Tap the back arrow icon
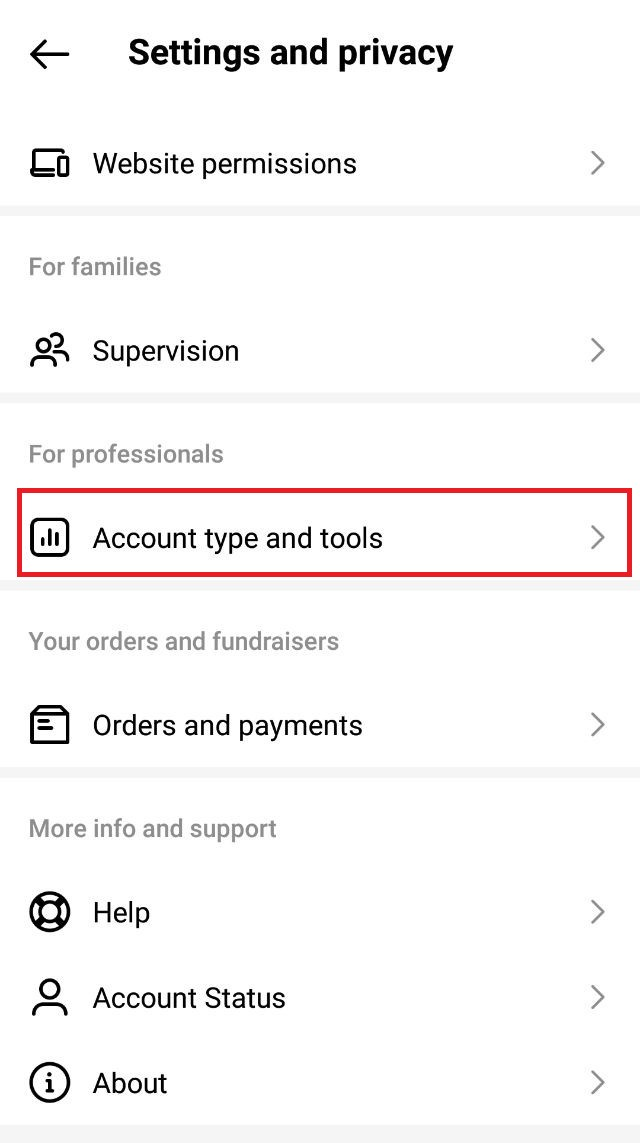 coord(49,54)
